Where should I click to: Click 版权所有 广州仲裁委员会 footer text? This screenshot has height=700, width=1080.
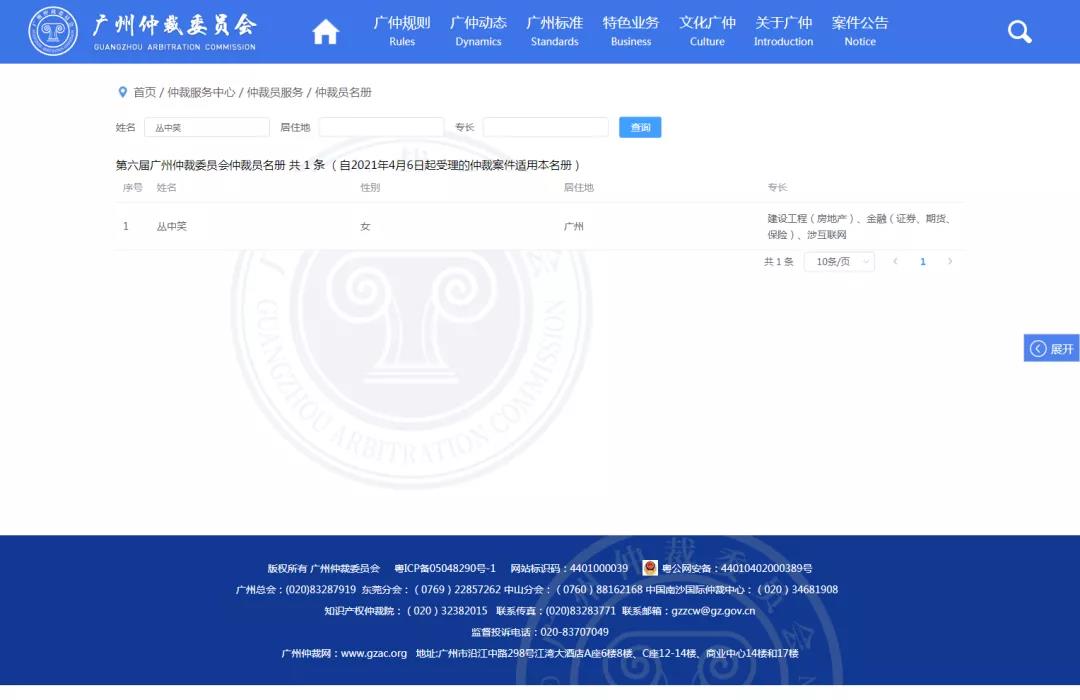click(x=324, y=568)
